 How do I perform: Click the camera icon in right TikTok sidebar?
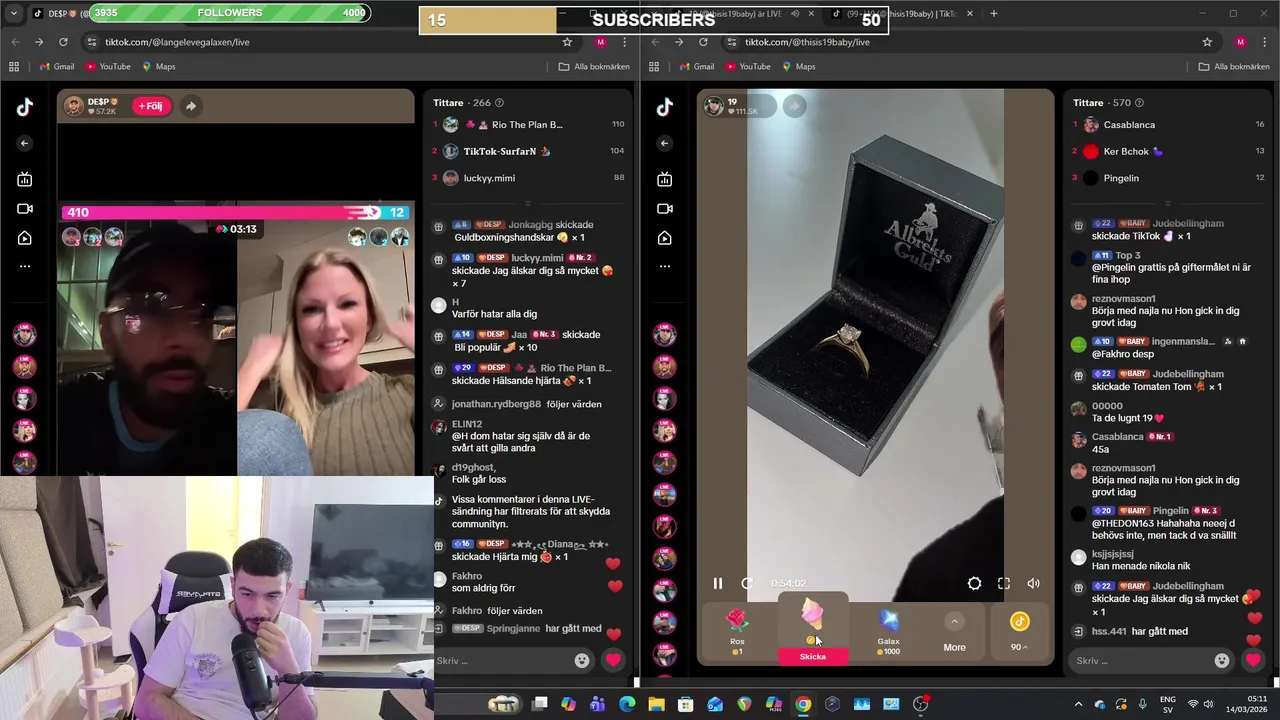point(665,208)
